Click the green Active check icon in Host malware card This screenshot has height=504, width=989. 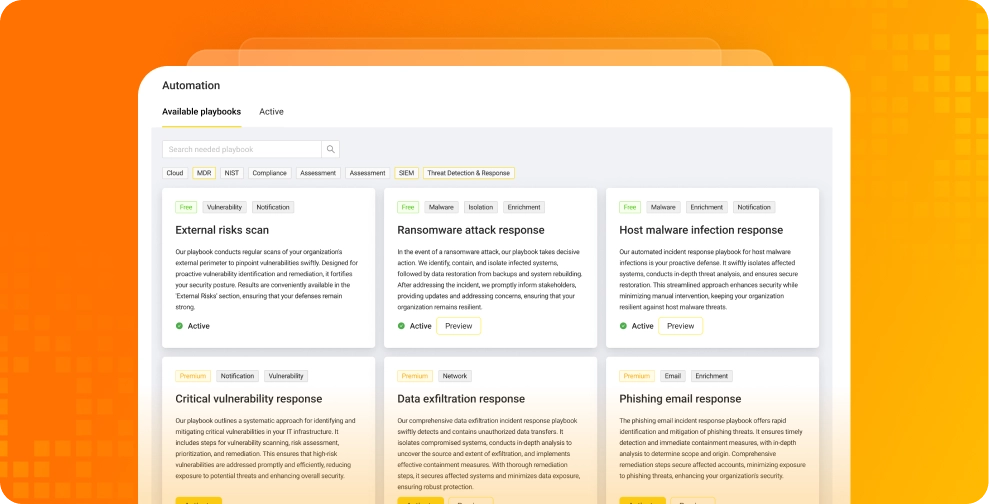623,326
